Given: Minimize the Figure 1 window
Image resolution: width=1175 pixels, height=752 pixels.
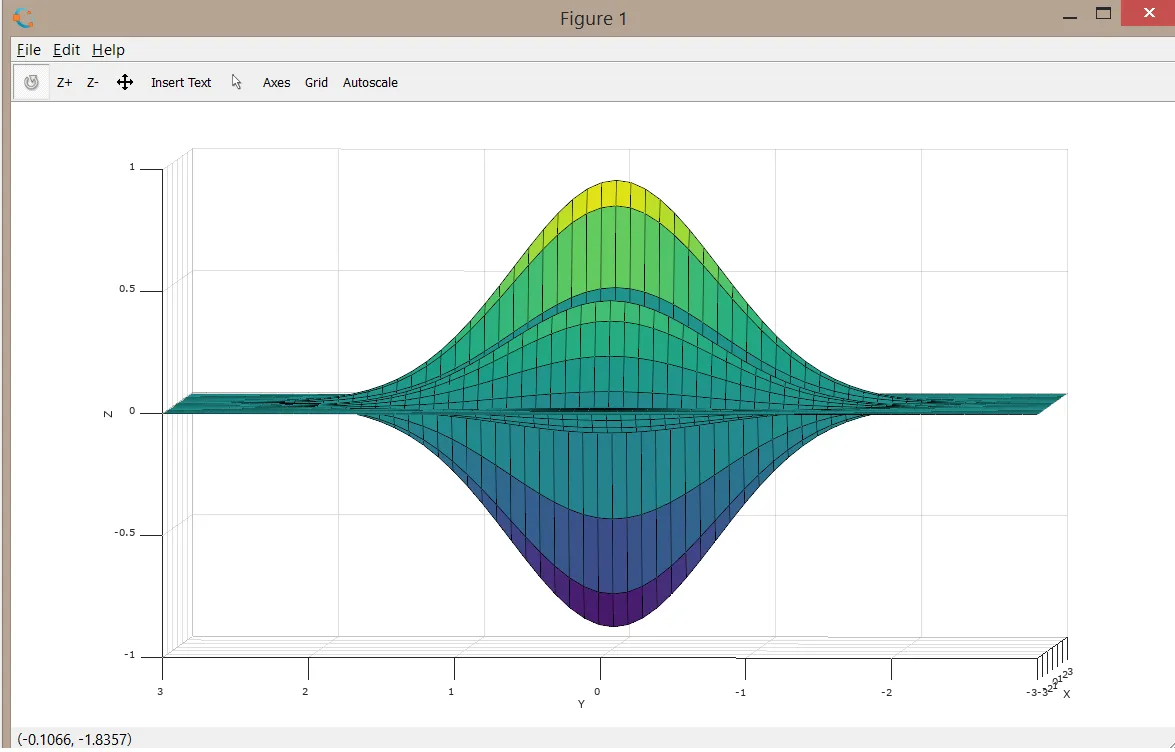Looking at the screenshot, I should [x=1070, y=15].
